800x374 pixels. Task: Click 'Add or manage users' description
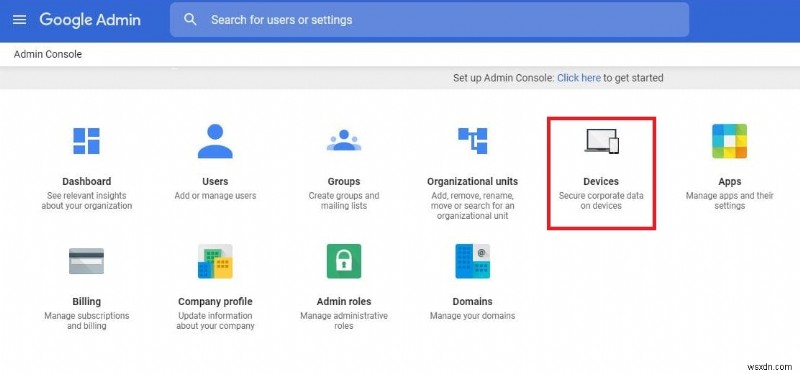[215, 195]
